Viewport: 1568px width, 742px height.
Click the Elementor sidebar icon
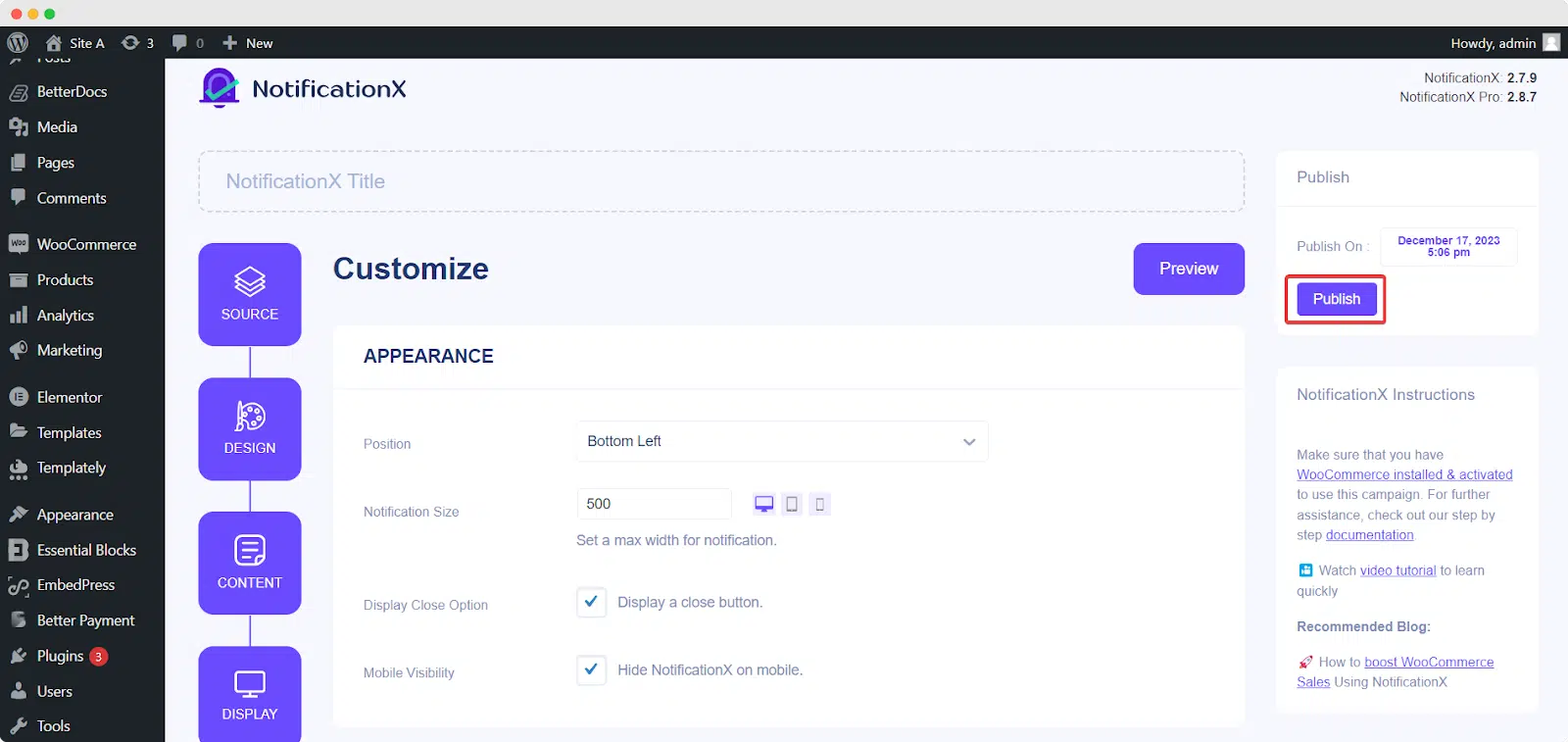tap(18, 397)
